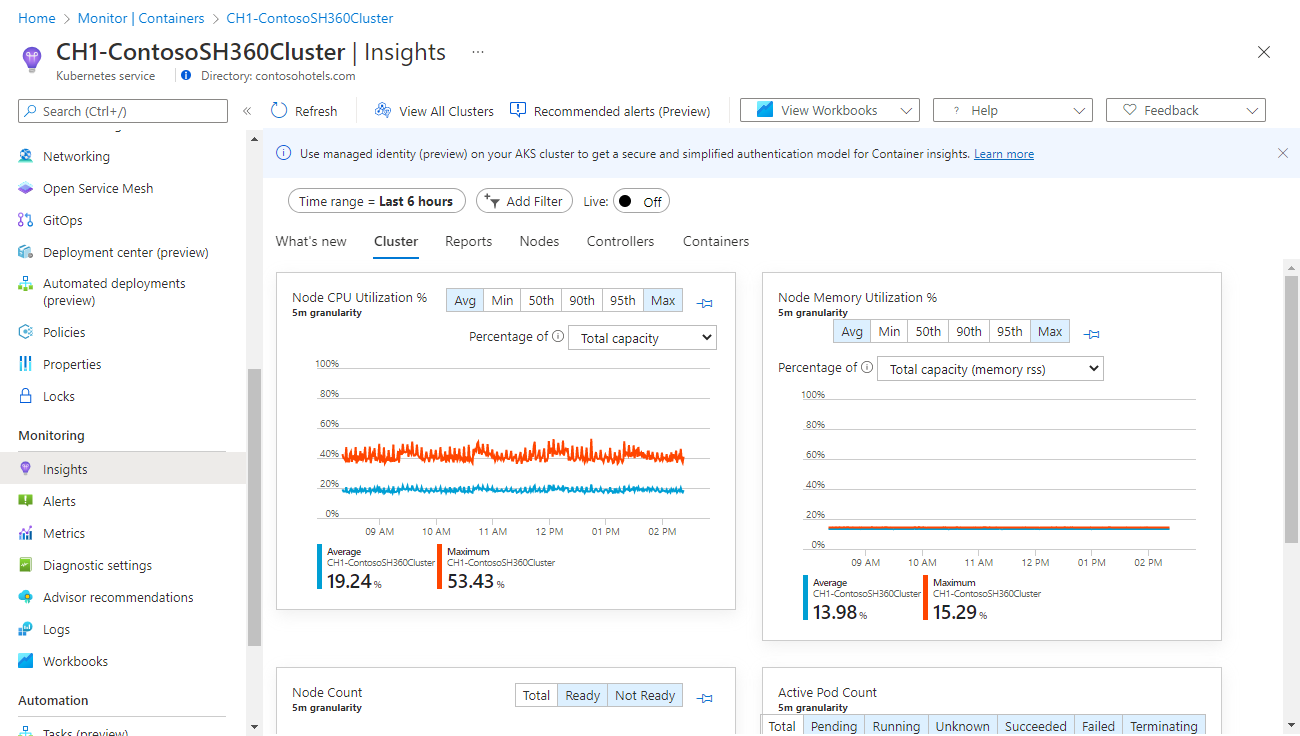Image resolution: width=1300 pixels, height=736 pixels.
Task: Click the Add Filter button
Action: pos(525,201)
